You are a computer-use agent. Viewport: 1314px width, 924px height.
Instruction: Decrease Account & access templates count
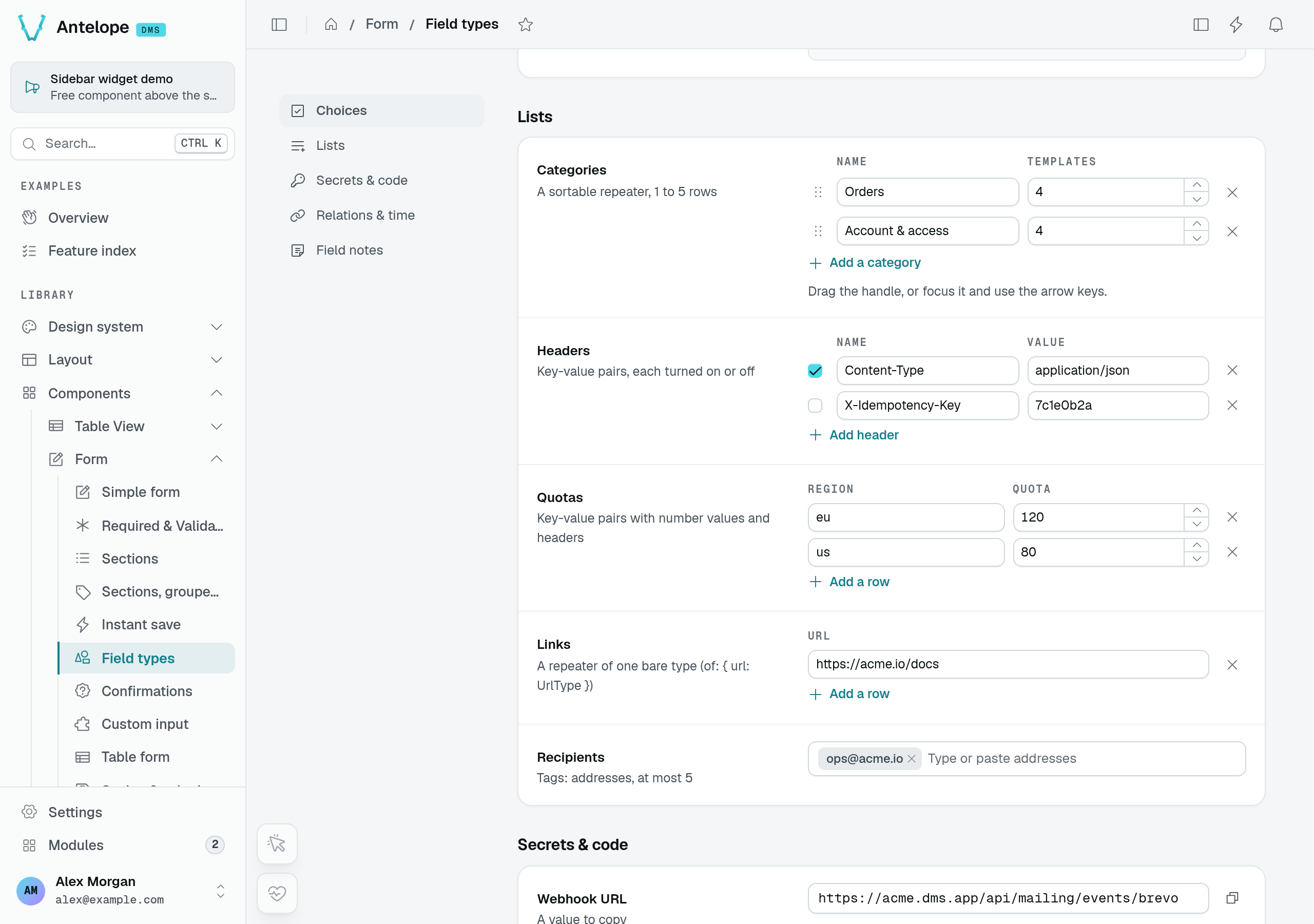point(1196,238)
